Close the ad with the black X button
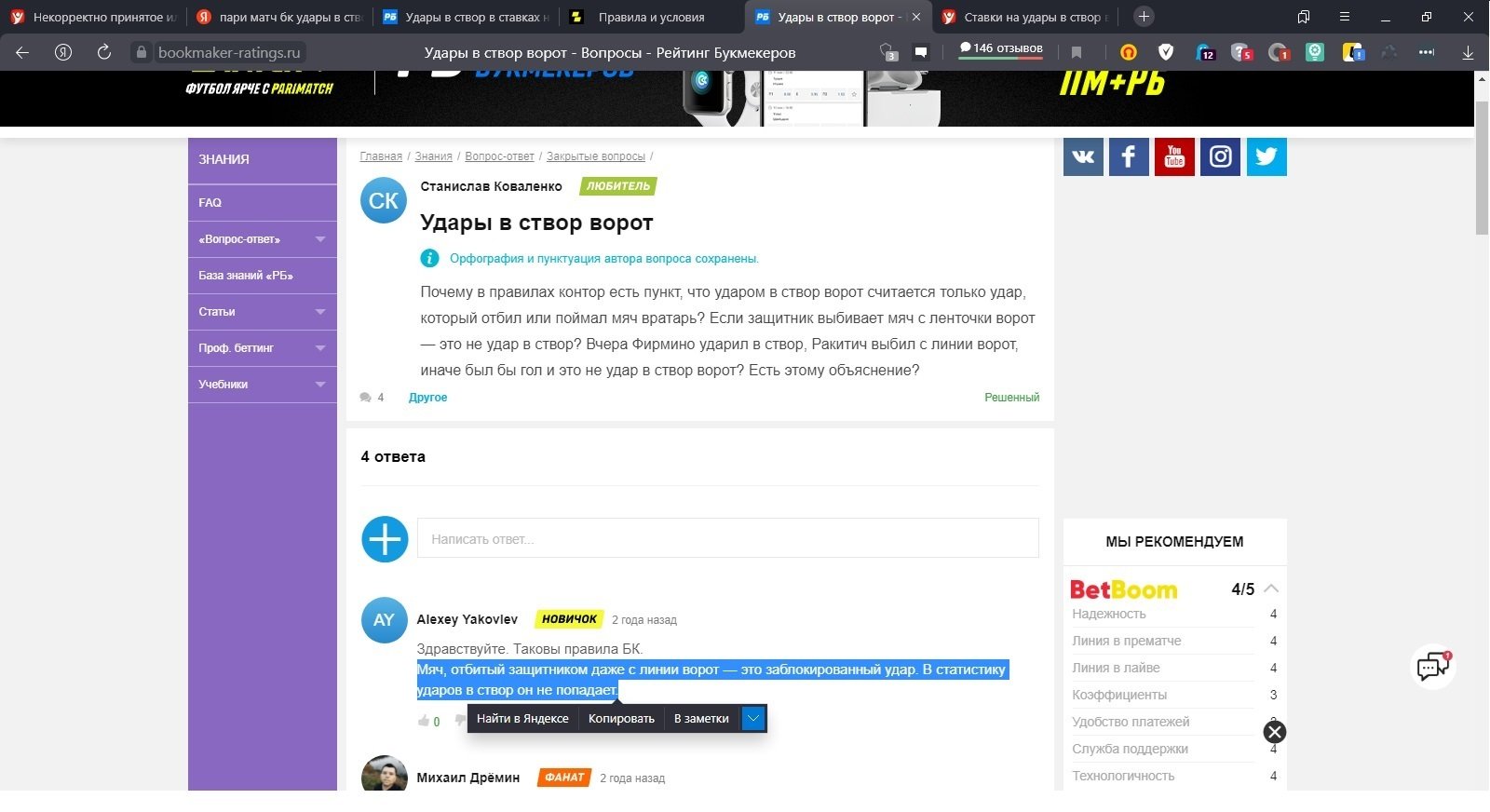1490x812 pixels. (1275, 732)
